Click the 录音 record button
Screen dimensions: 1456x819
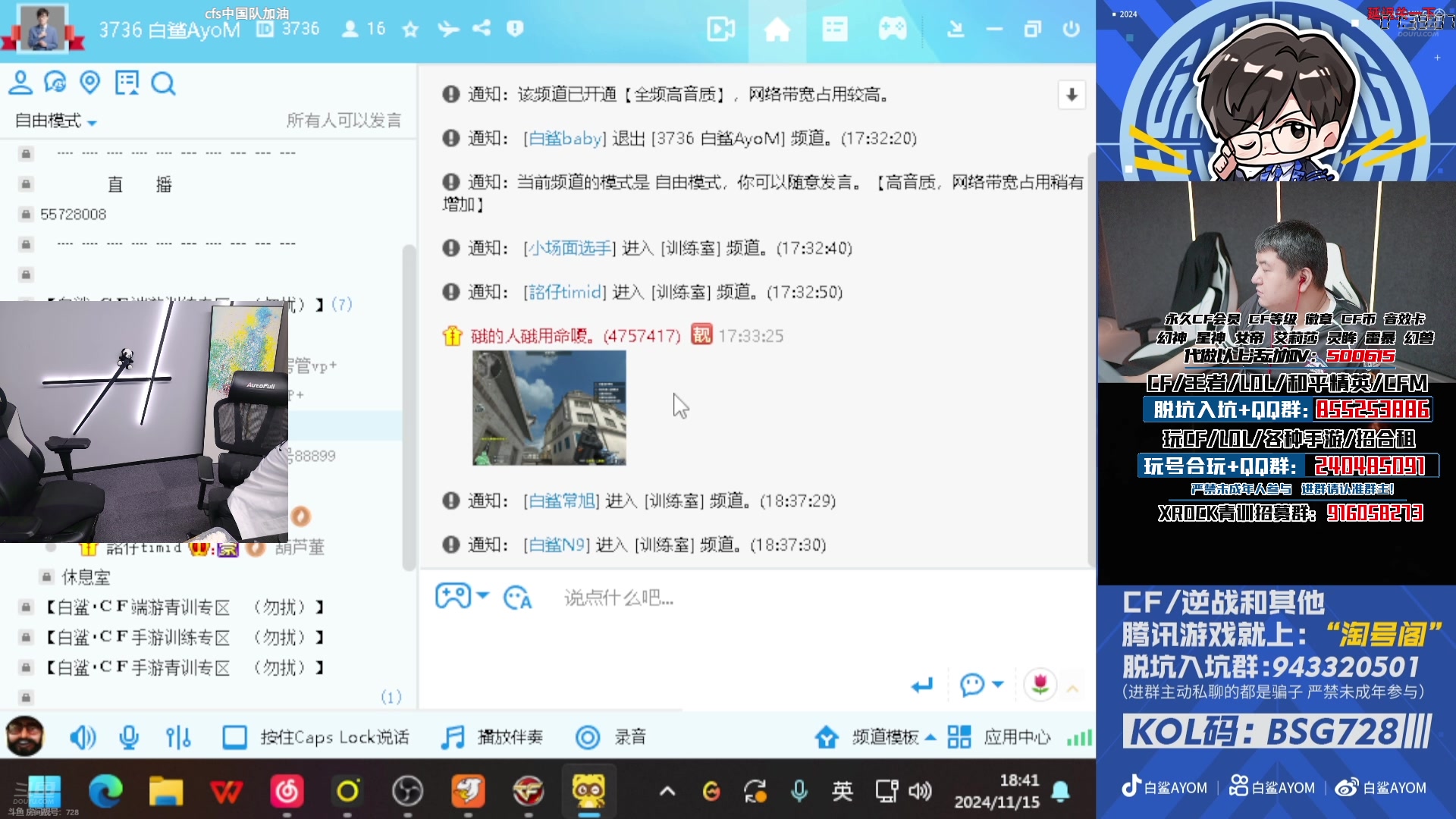click(x=611, y=737)
